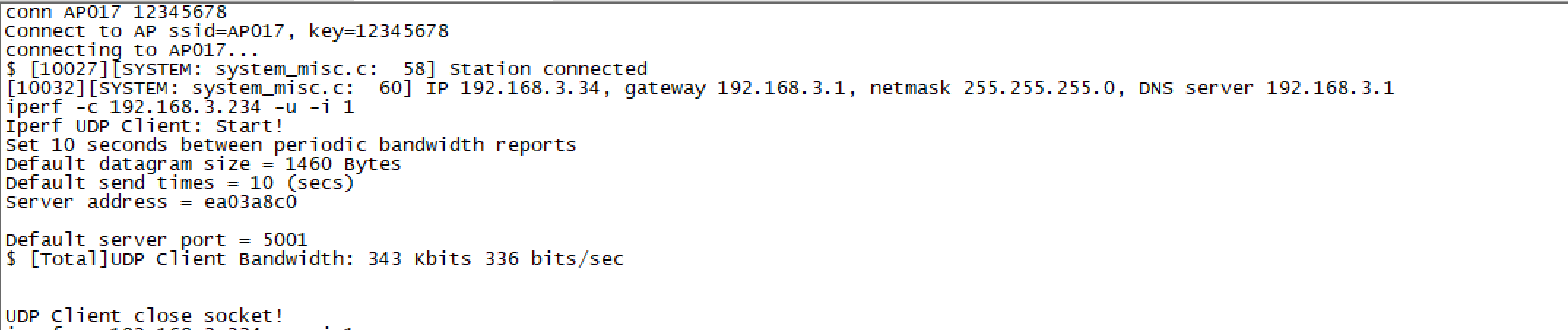Click the IP address 192.168.3.34
1568x330 pixels.
530,88
